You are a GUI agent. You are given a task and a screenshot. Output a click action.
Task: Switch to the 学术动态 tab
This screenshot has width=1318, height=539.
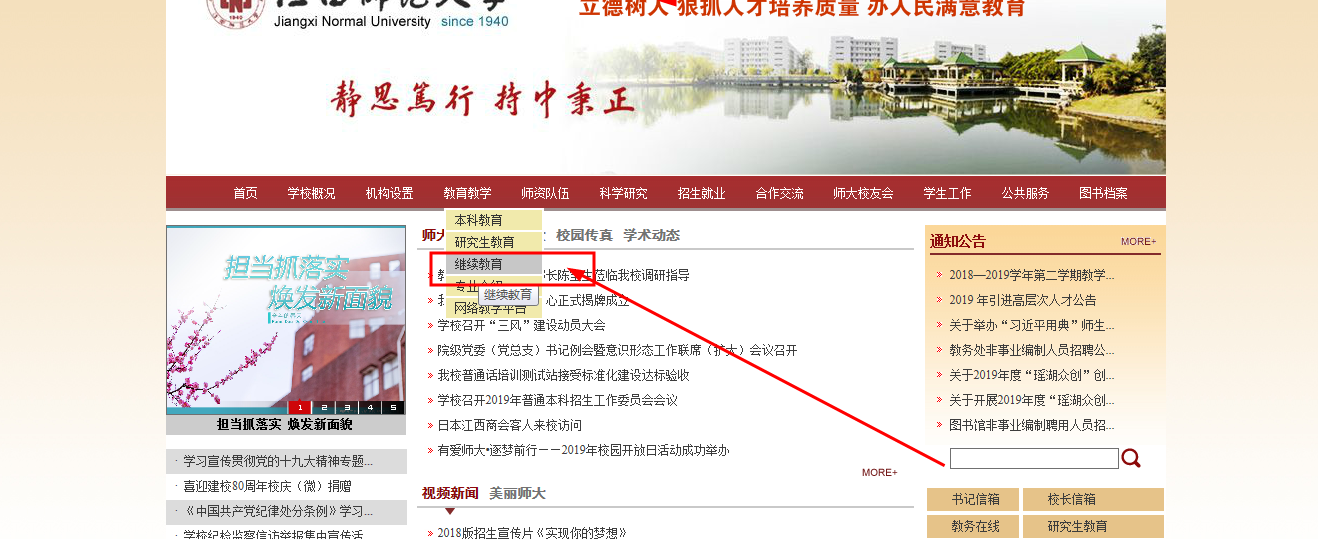652,235
